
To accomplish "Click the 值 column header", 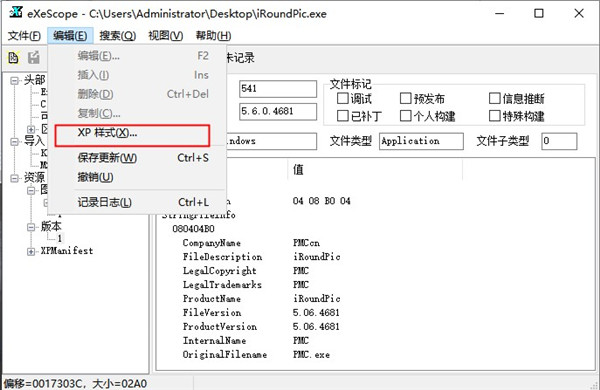I will [298, 170].
